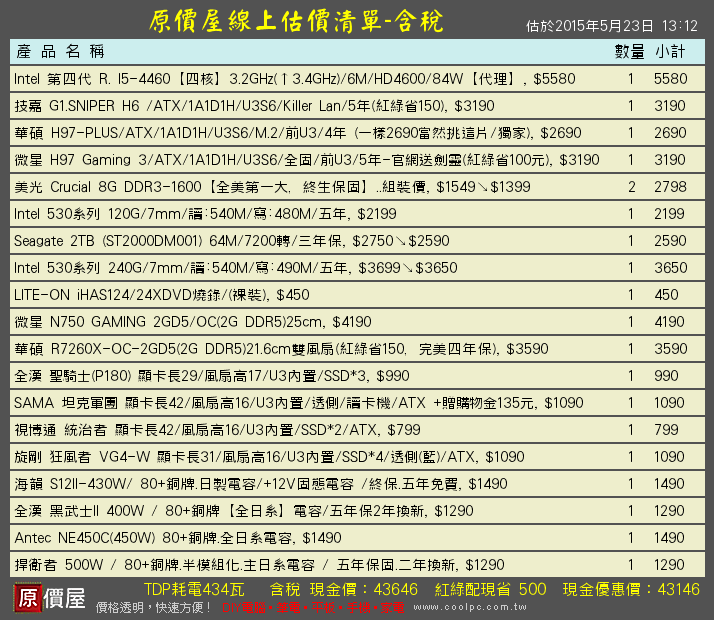
Task: Click the 紅綠配現省 500 discount text
Action: point(490,590)
